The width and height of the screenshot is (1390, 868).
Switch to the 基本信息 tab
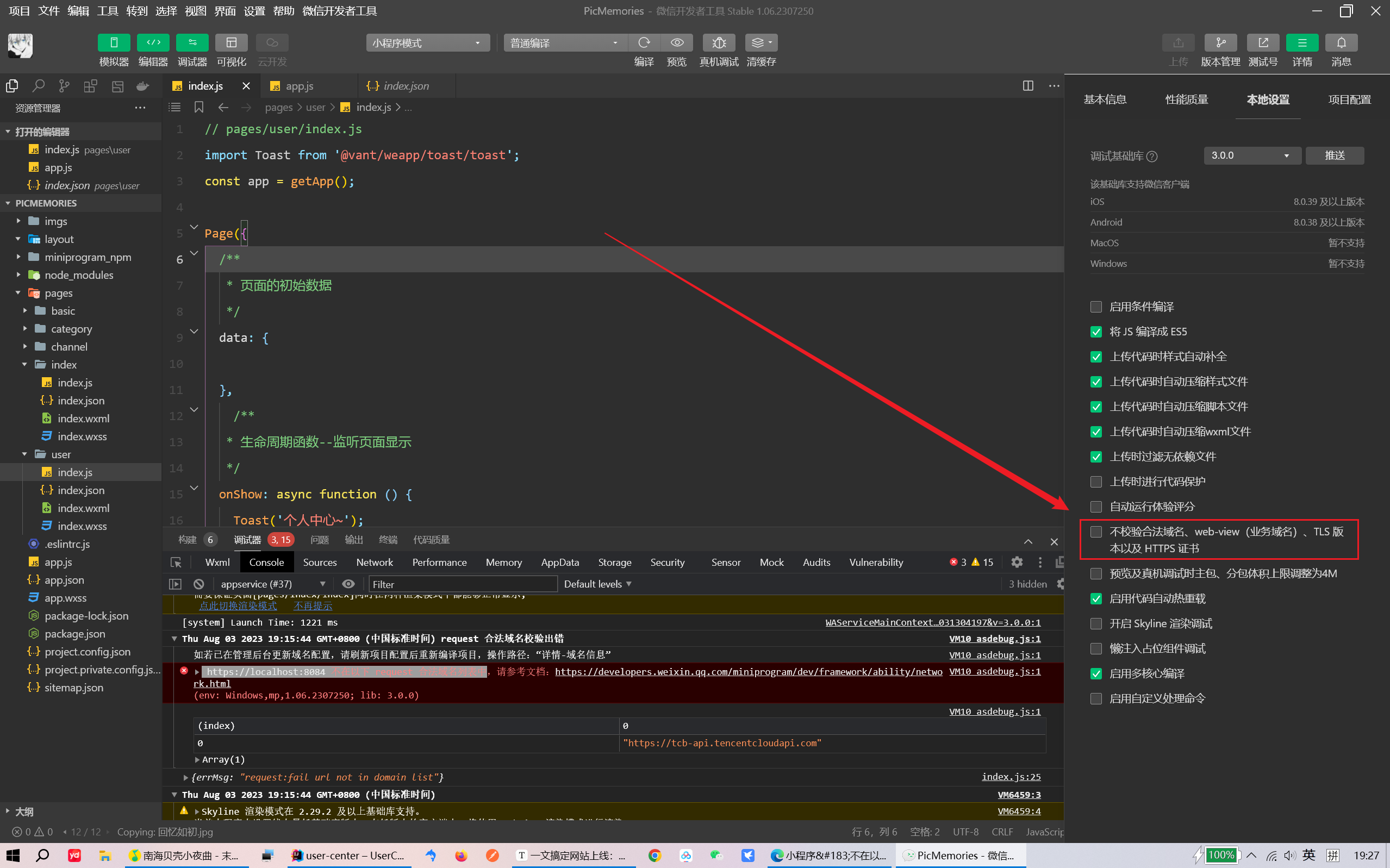pyautogui.click(x=1105, y=100)
